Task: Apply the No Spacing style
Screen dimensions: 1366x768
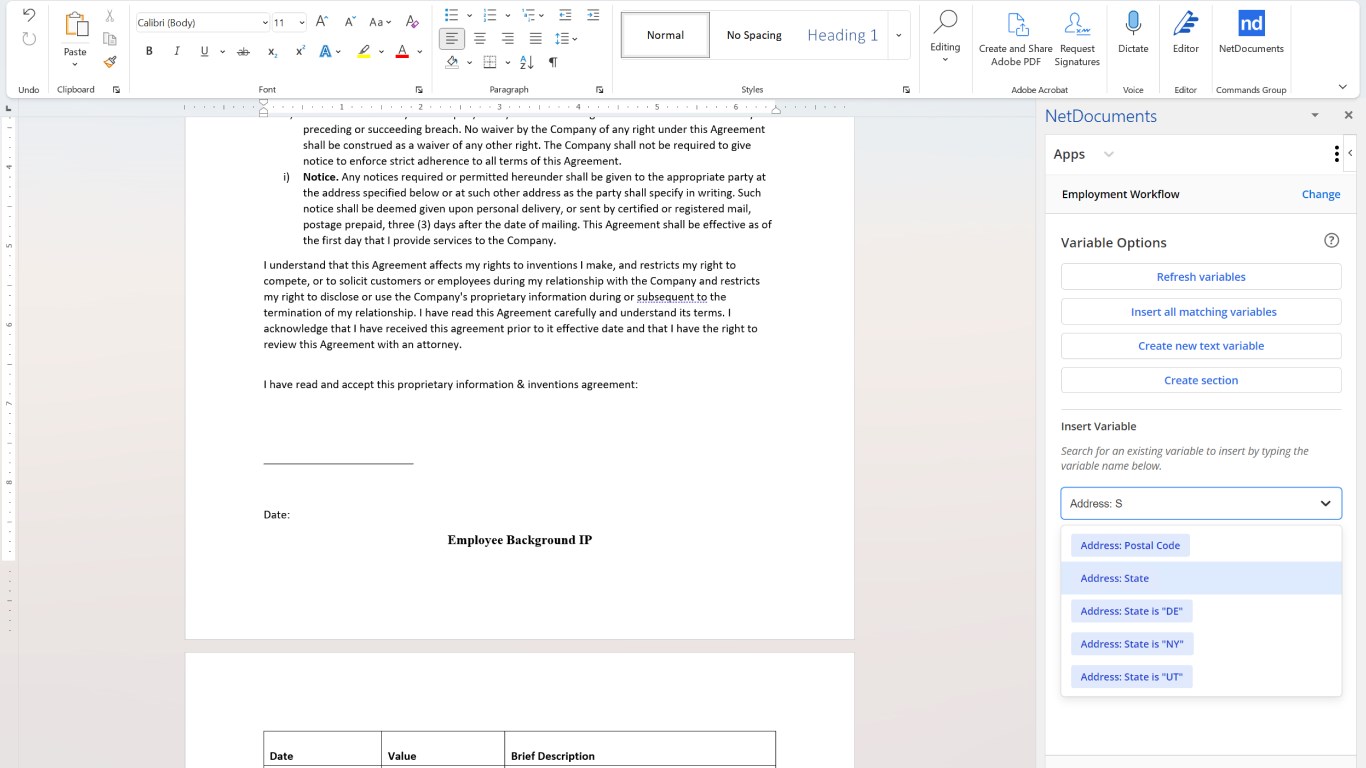Action: [754, 35]
